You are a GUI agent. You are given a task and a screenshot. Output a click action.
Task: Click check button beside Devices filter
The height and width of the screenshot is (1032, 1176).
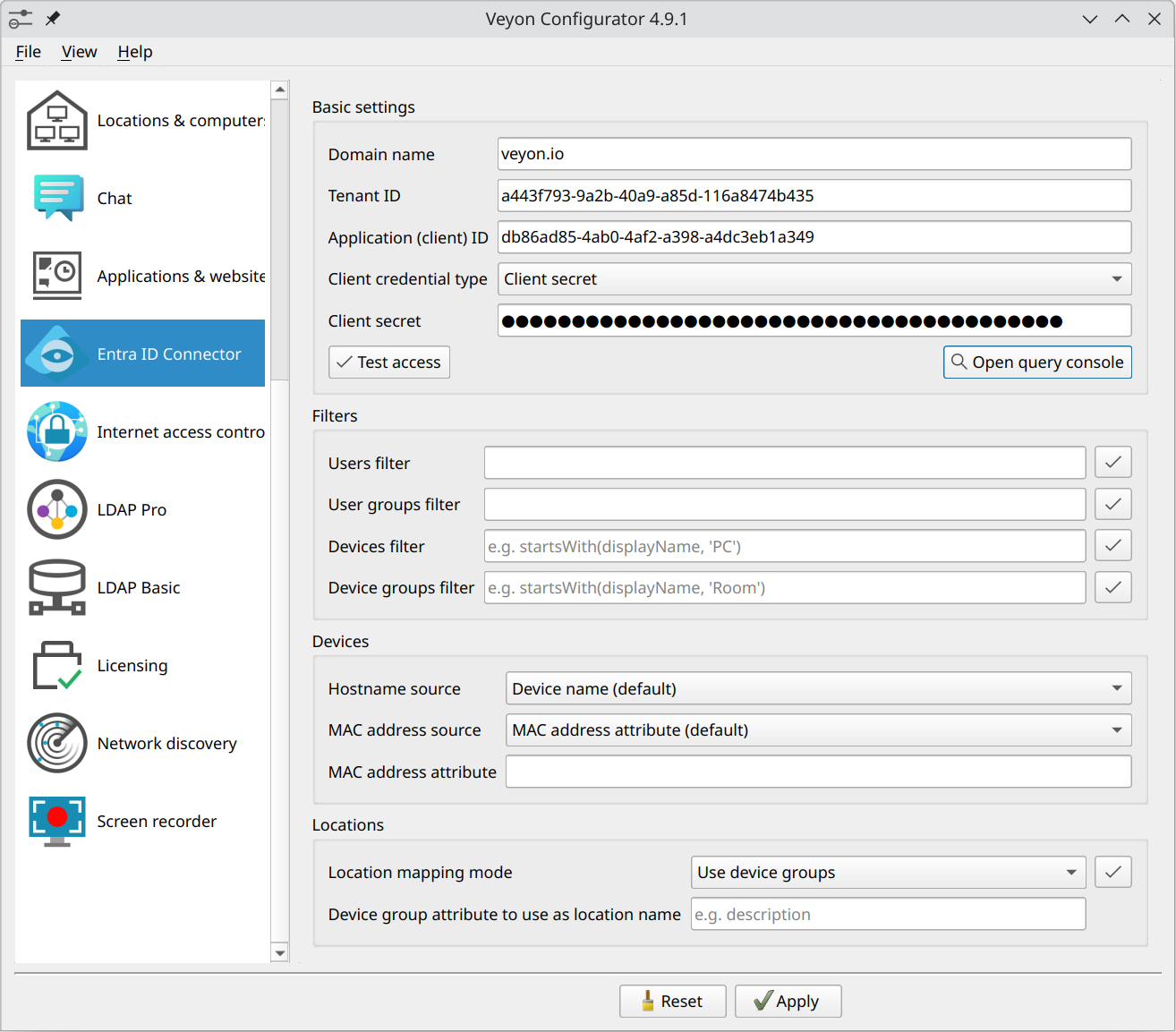1112,546
